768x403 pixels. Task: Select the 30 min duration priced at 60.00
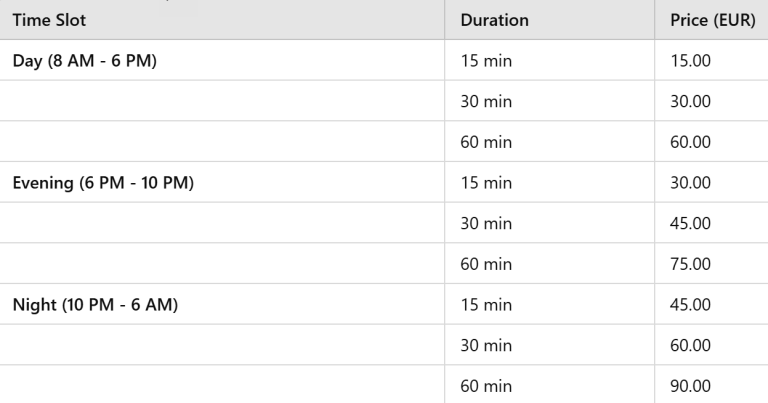click(485, 345)
